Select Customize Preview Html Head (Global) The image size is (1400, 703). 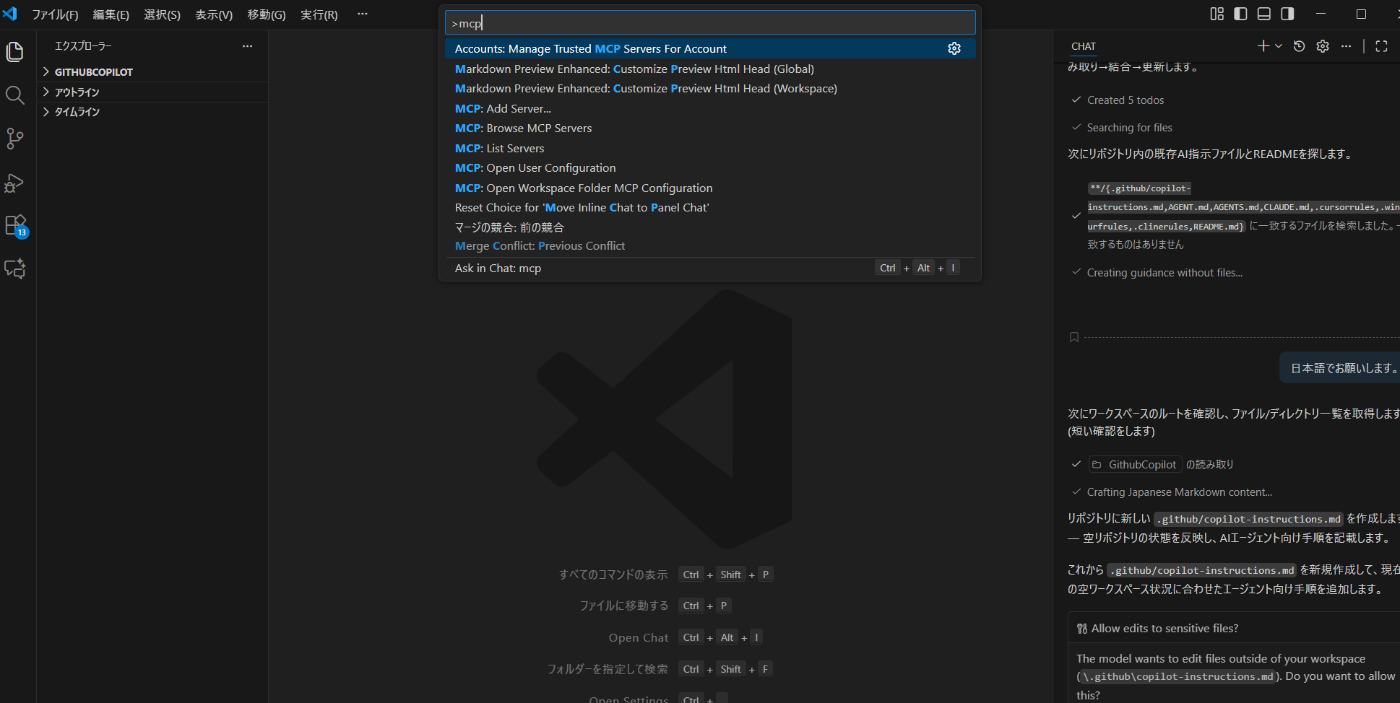[x=710, y=69]
